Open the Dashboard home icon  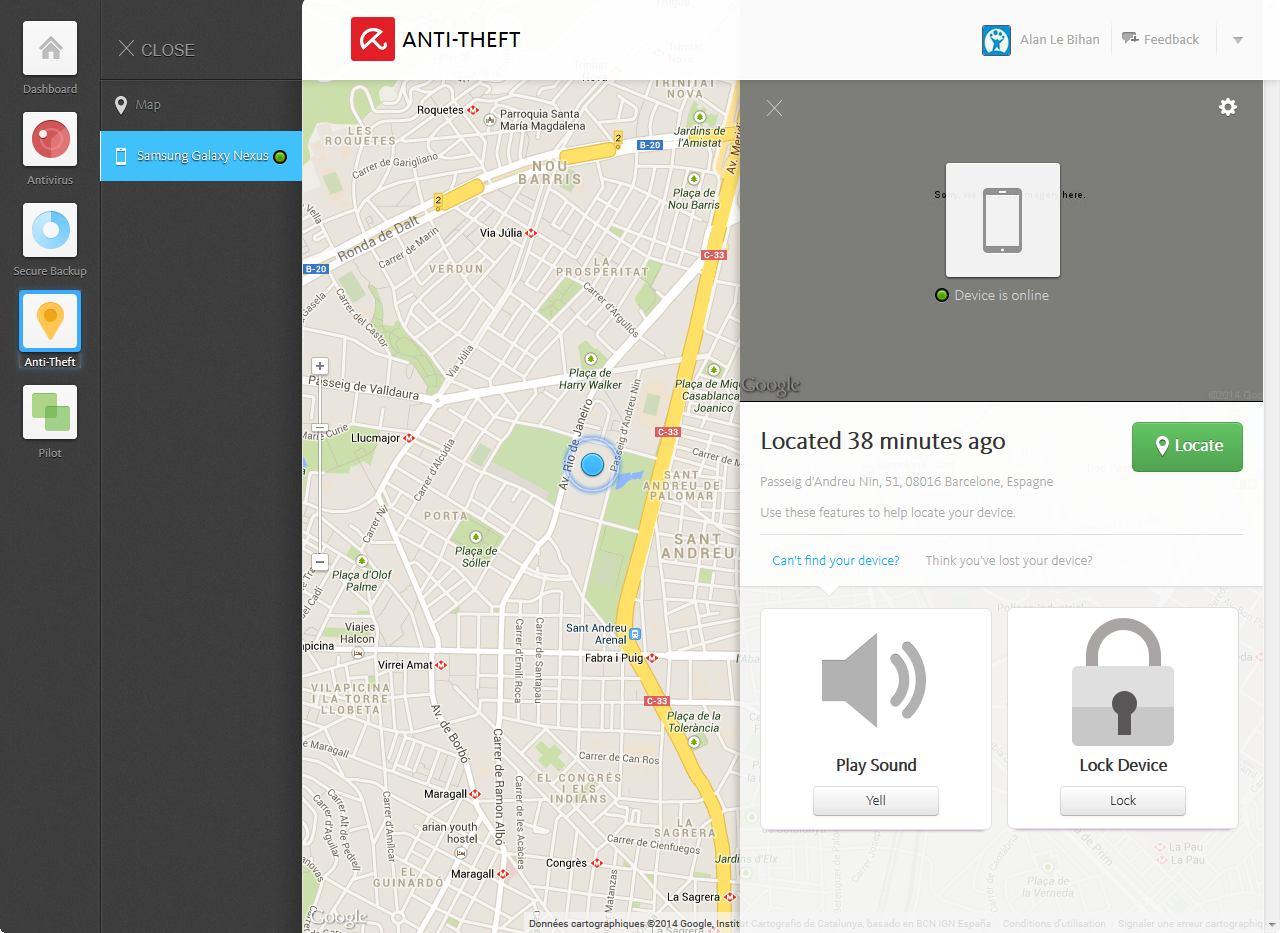[x=50, y=48]
